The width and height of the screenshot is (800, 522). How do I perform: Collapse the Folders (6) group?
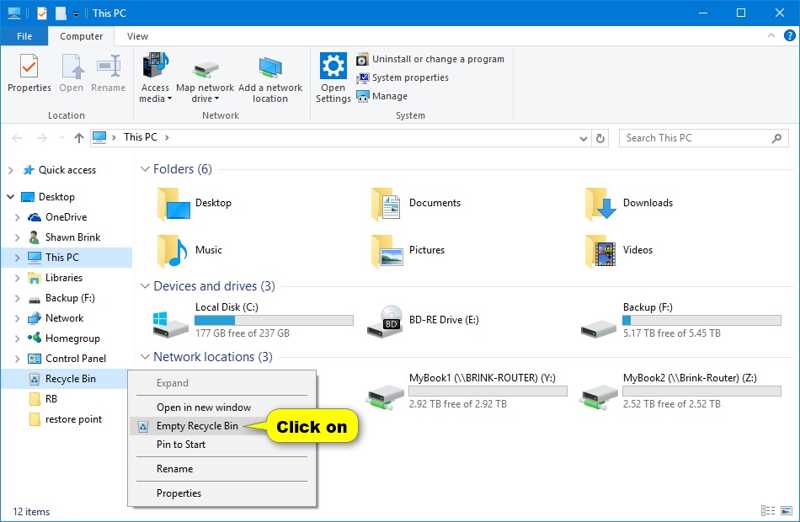[145, 169]
